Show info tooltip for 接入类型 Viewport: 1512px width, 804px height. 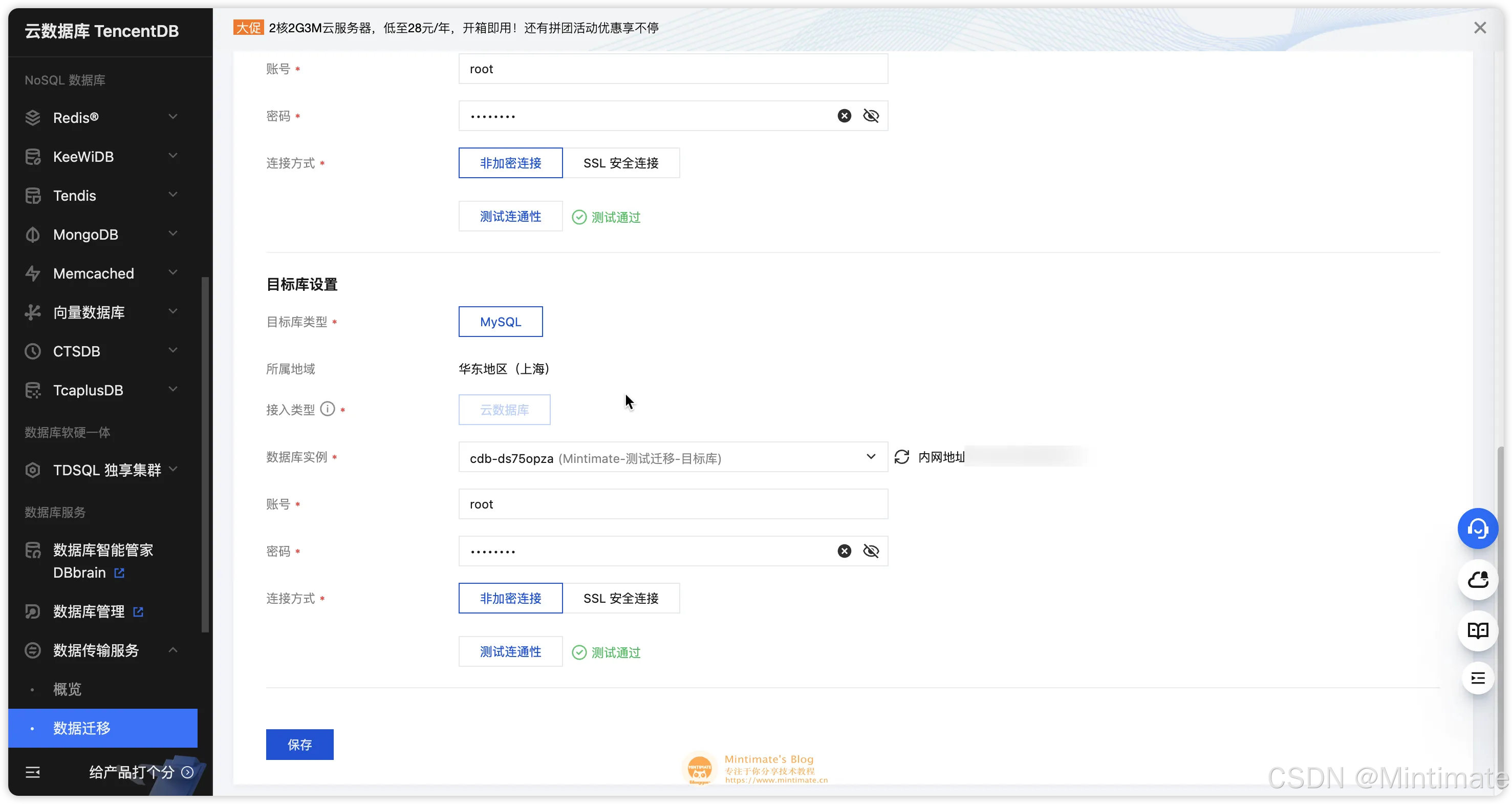(328, 409)
